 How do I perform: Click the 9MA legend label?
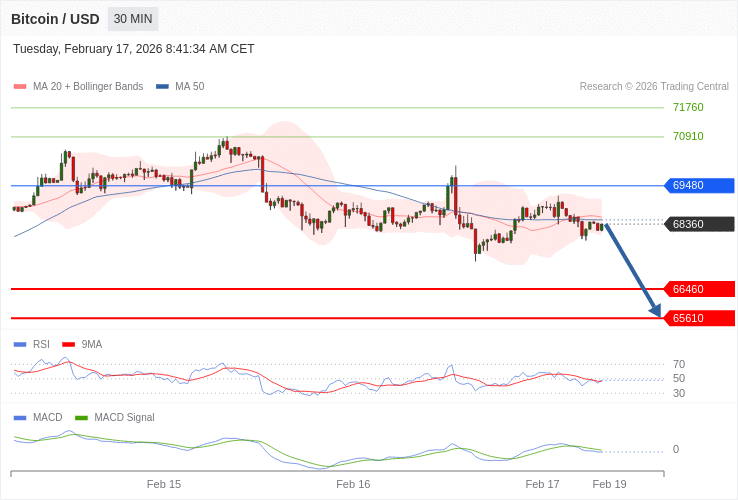click(x=92, y=345)
